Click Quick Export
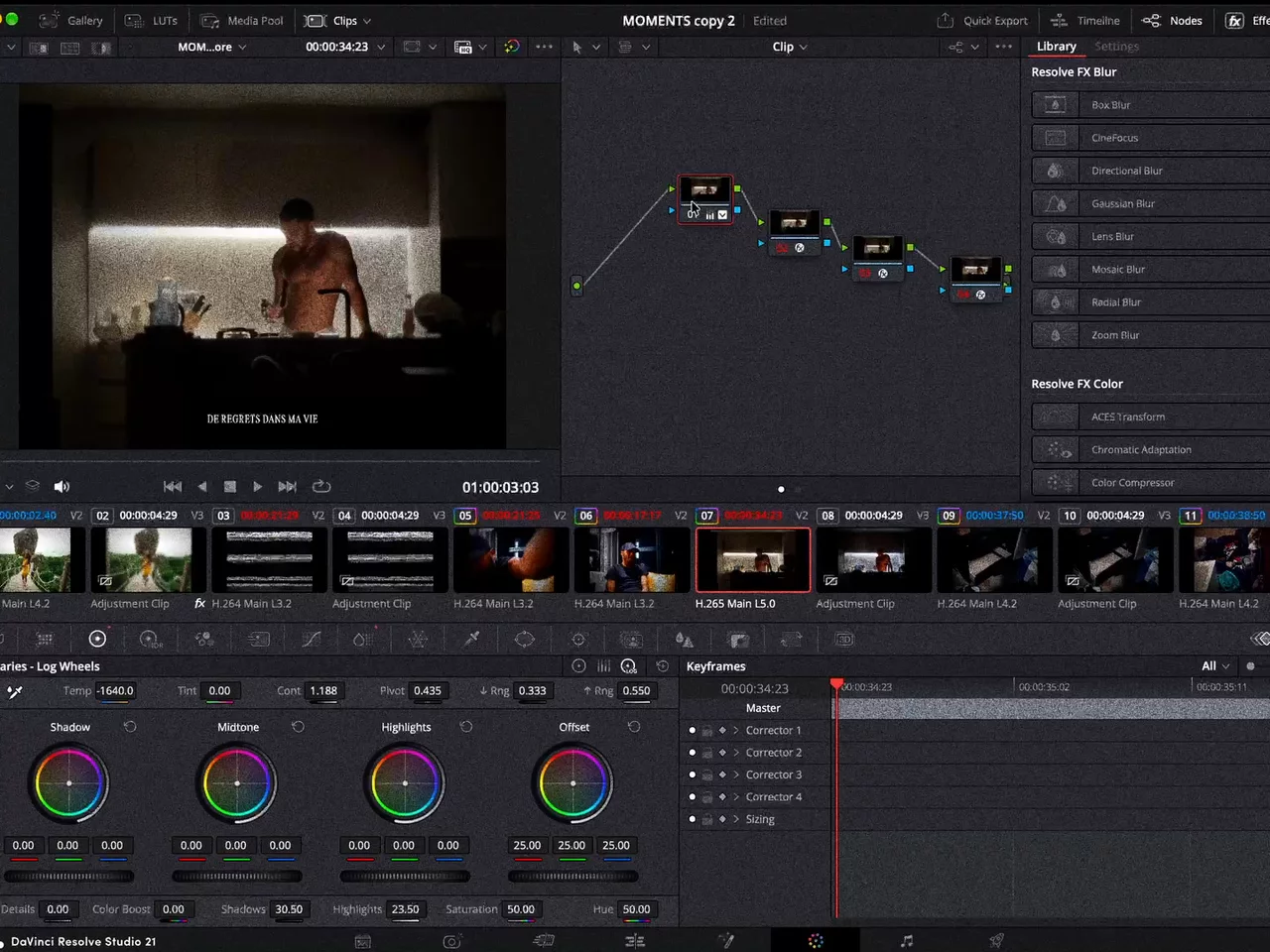Screen dimensions: 1270x952 coord(982,21)
